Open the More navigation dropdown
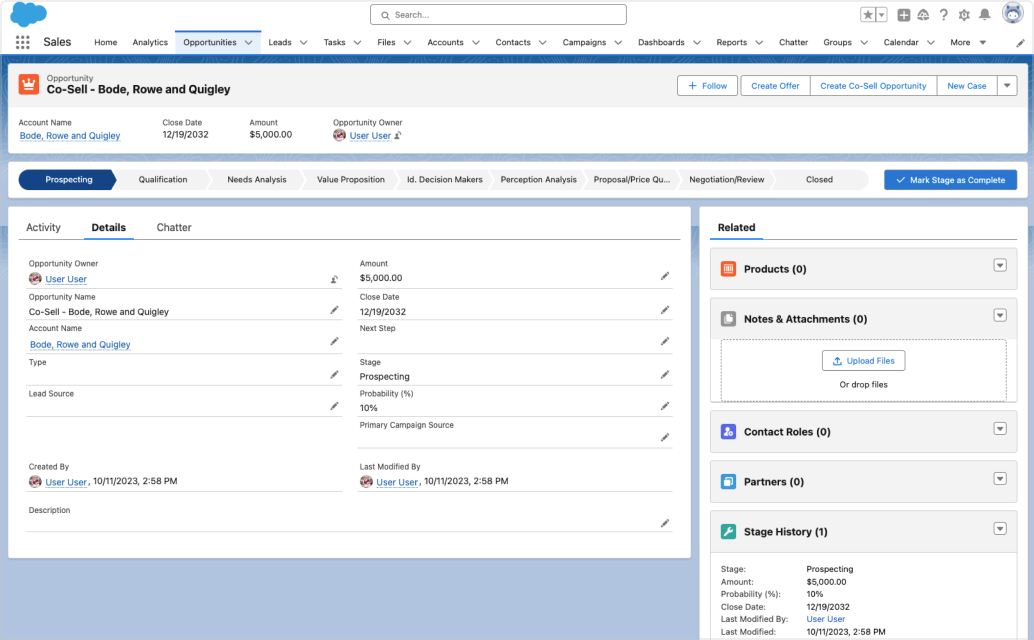This screenshot has height=640, width=1034. click(x=968, y=42)
